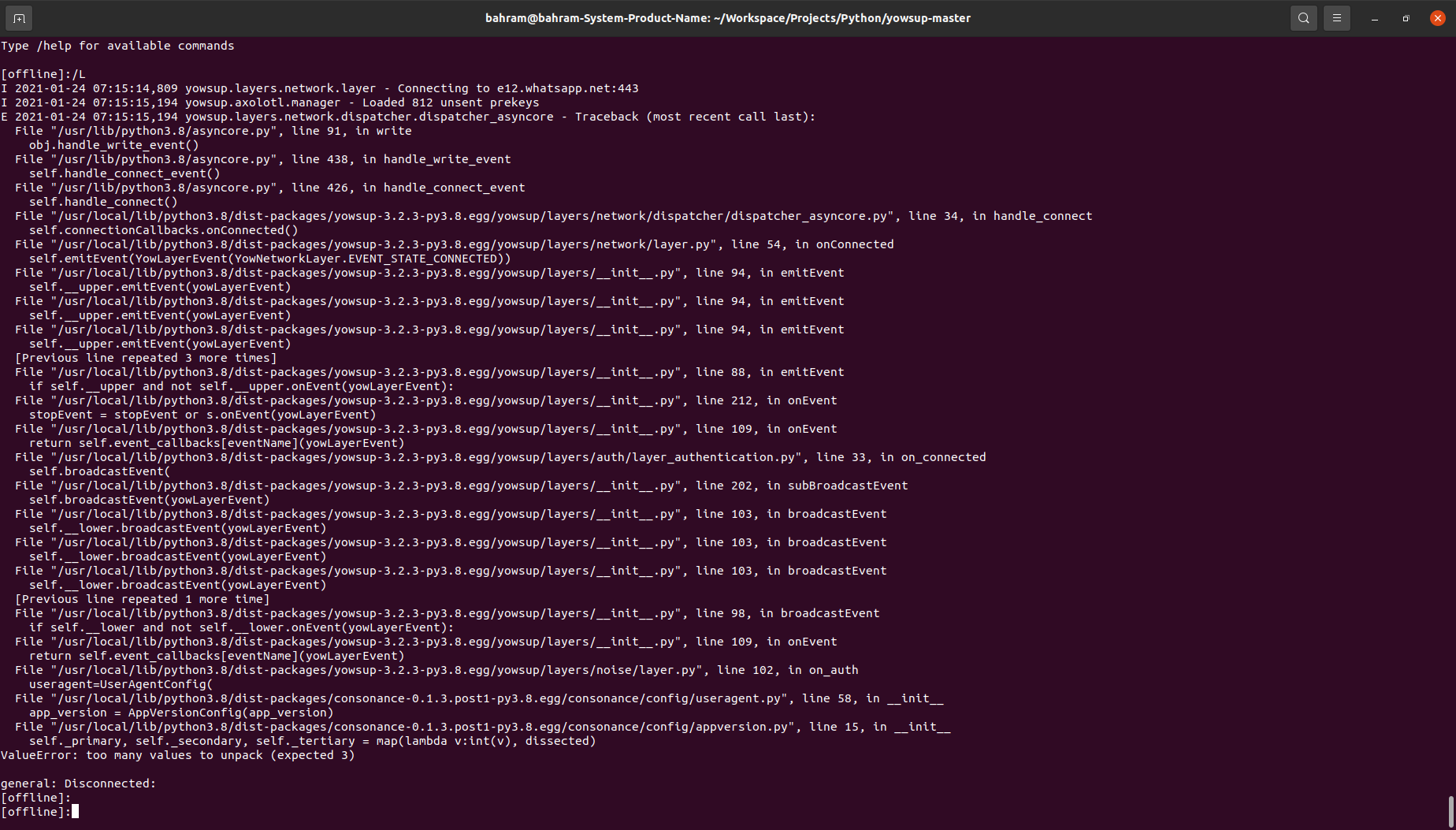1456x830 pixels.
Task: Click line 202 subBroadcastEvent entry
Action: pyautogui.click(x=461, y=486)
